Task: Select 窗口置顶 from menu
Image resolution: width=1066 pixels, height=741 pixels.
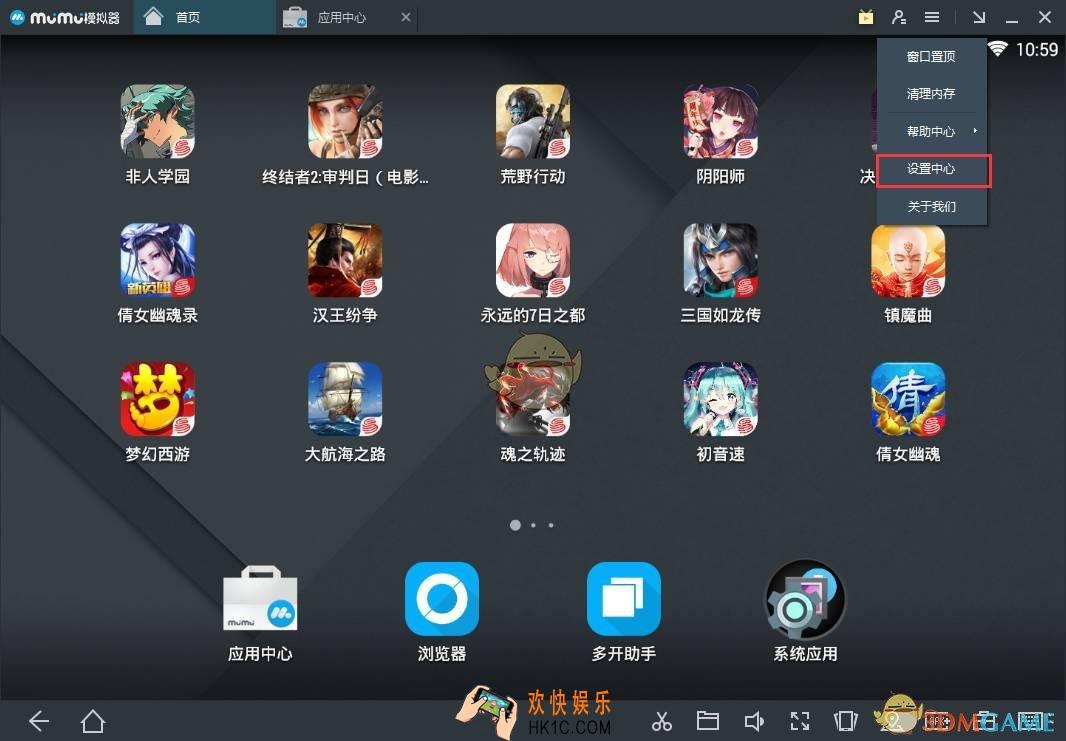Action: [931, 56]
